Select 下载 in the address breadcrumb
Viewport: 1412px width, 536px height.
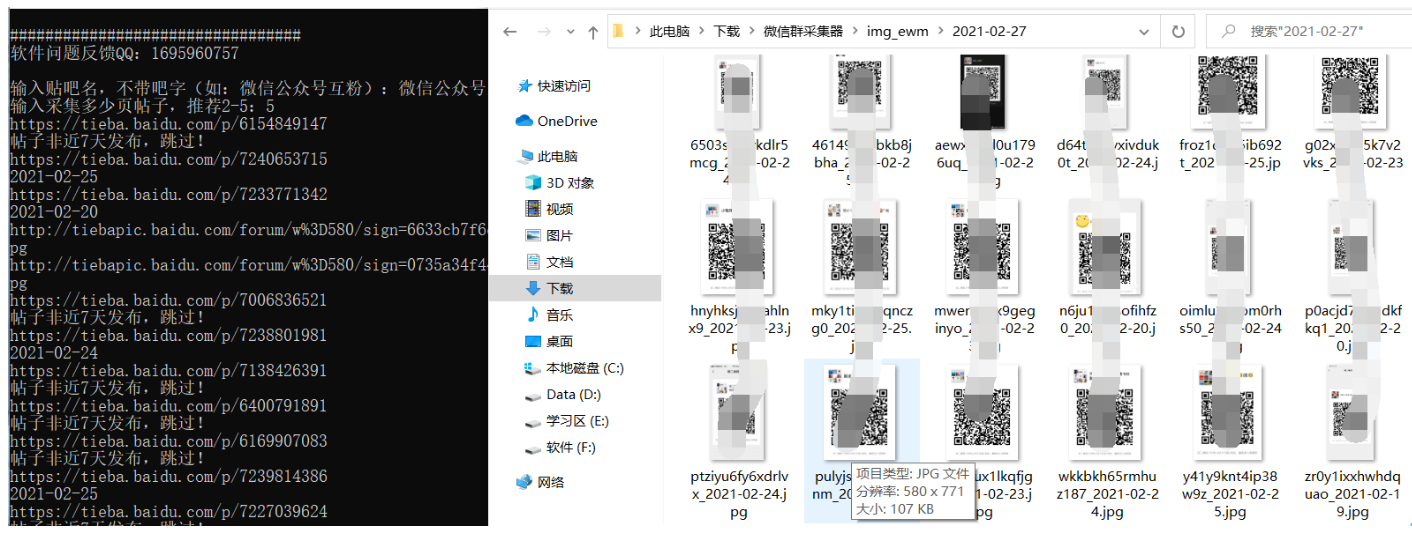[x=727, y=31]
